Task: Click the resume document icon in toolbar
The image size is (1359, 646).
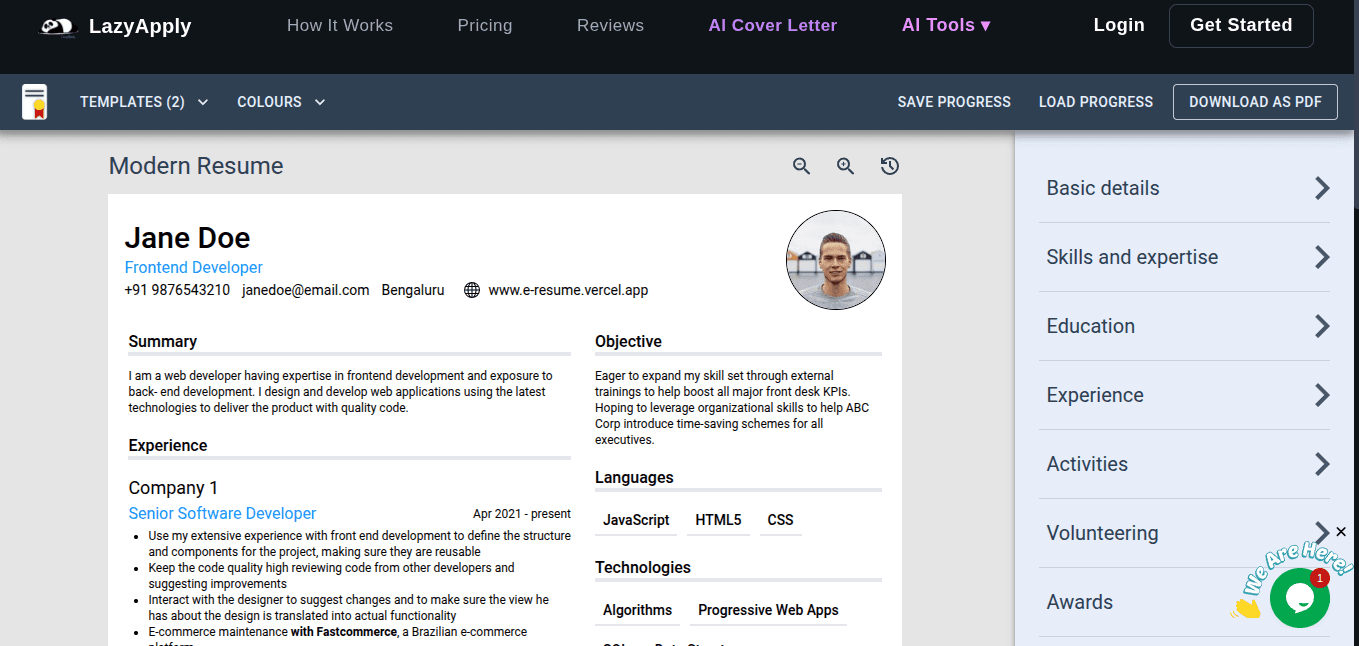Action: pos(35,102)
